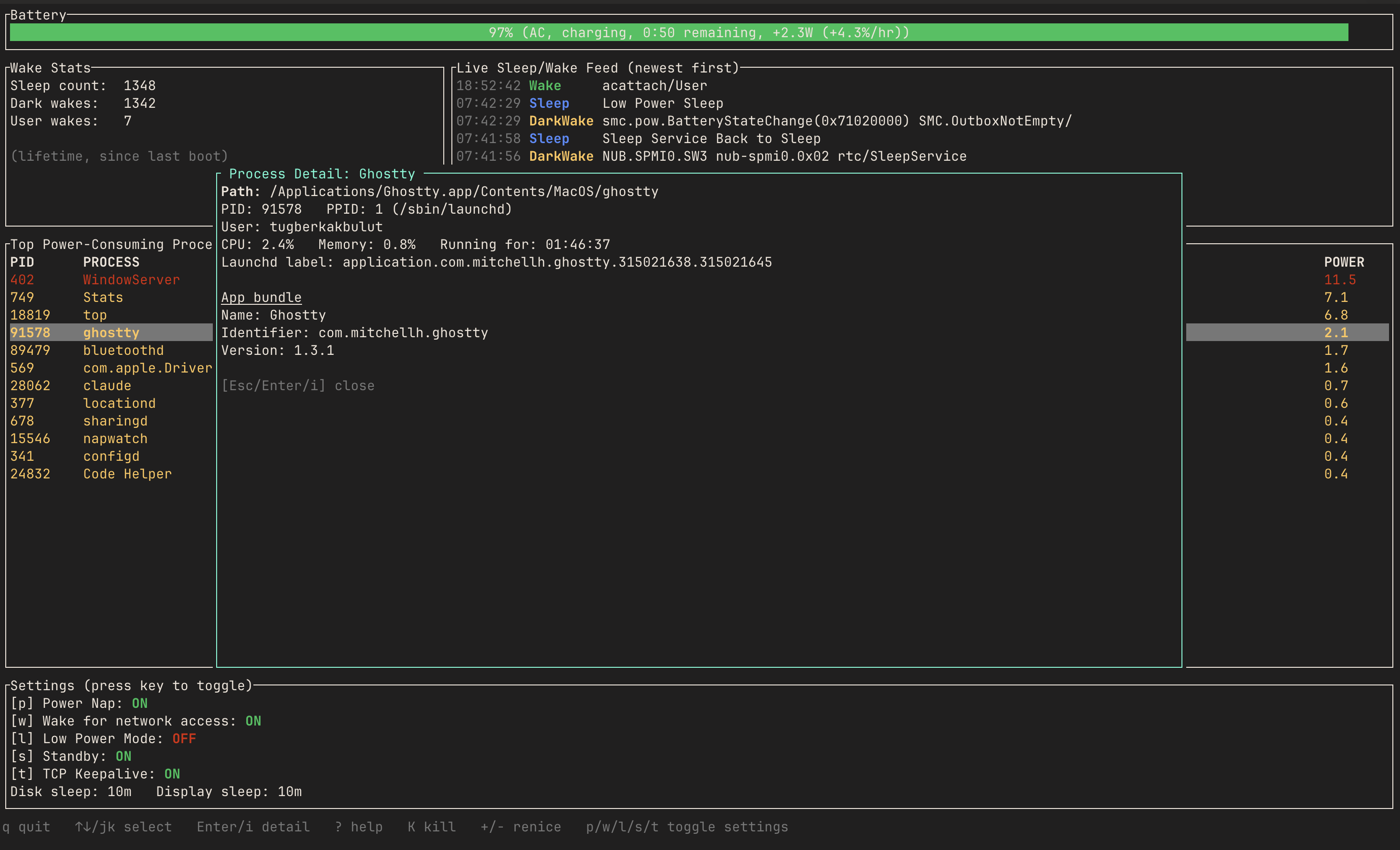
Task: Click the 'q quit' footer hint
Action: 26,826
